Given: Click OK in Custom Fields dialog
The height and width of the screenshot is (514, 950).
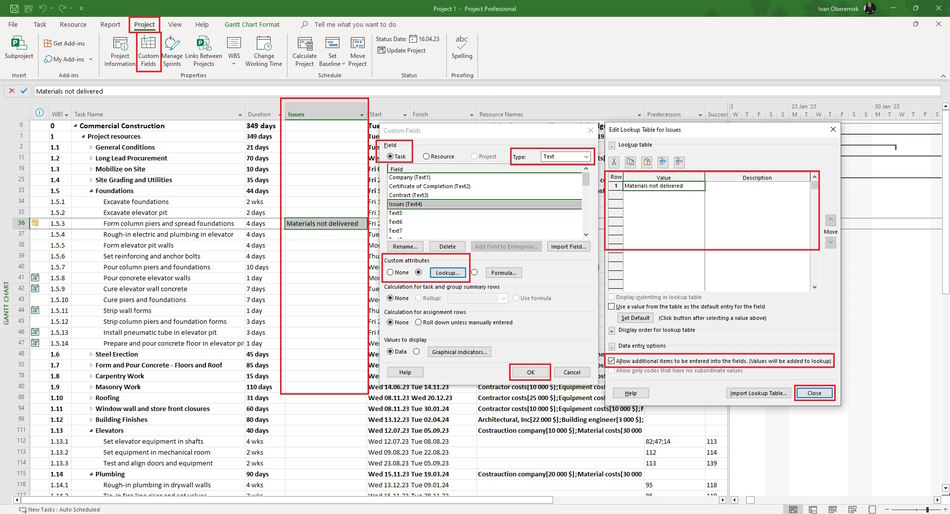Looking at the screenshot, I should point(530,372).
